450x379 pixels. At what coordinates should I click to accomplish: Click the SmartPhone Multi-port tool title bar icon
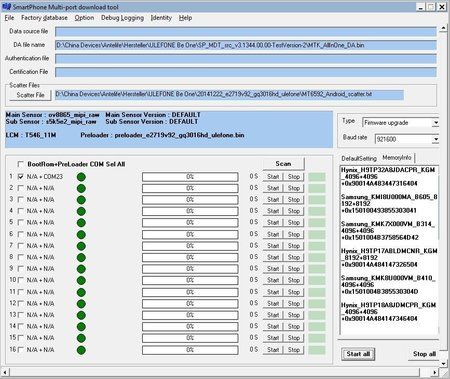click(6, 6)
